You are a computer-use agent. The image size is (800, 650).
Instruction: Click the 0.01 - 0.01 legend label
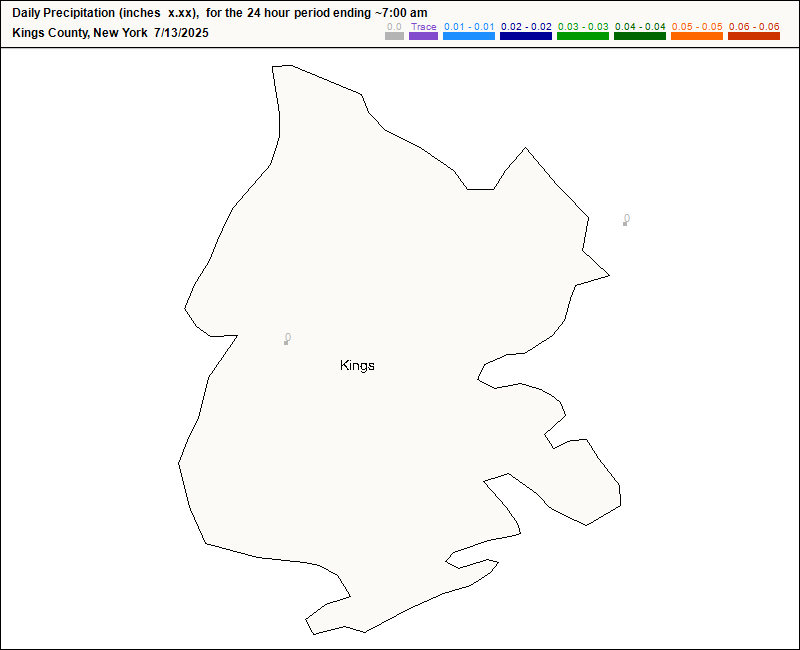[469, 27]
